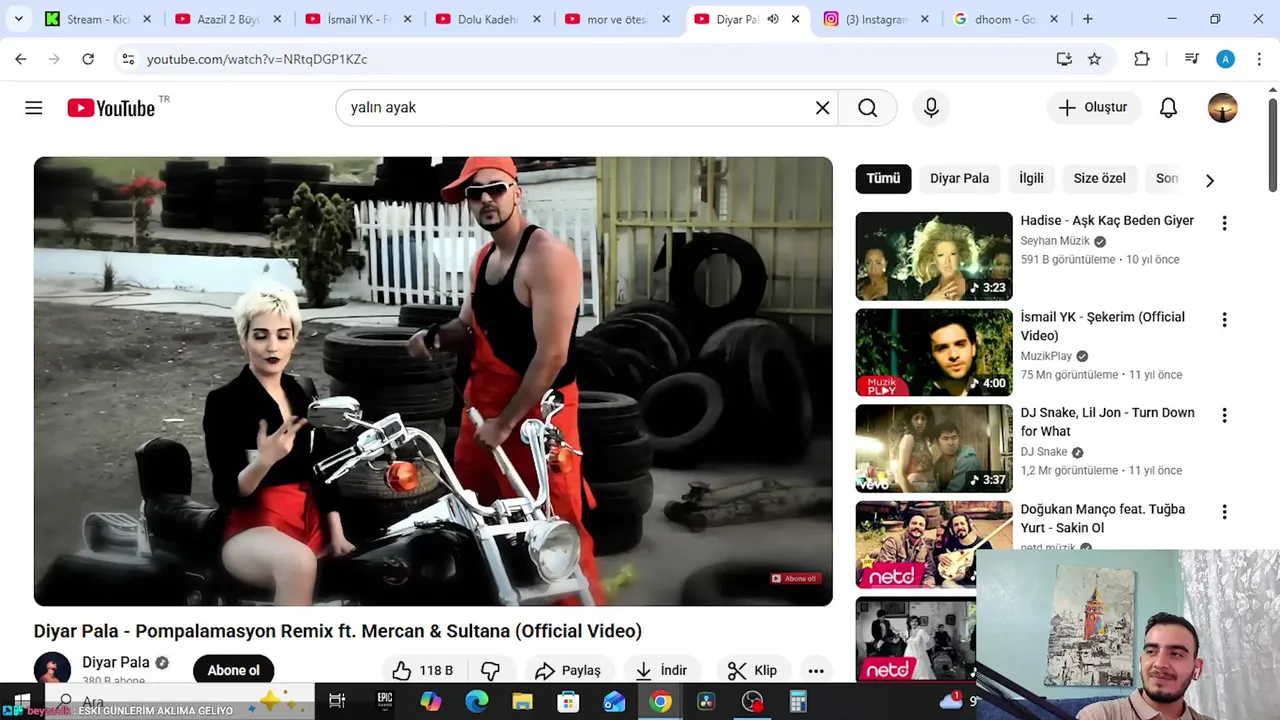Open the Diyar Pala channel avatar
The width and height of the screenshot is (1280, 720).
(52, 669)
